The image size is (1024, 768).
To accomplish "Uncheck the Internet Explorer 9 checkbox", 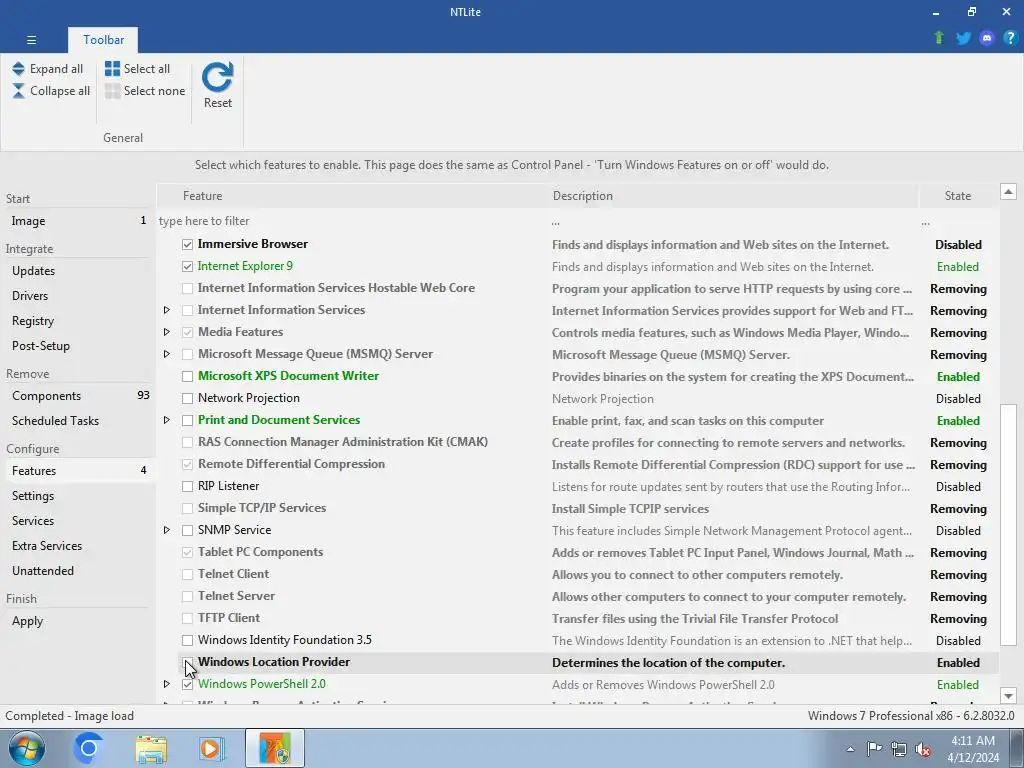I will click(x=187, y=266).
